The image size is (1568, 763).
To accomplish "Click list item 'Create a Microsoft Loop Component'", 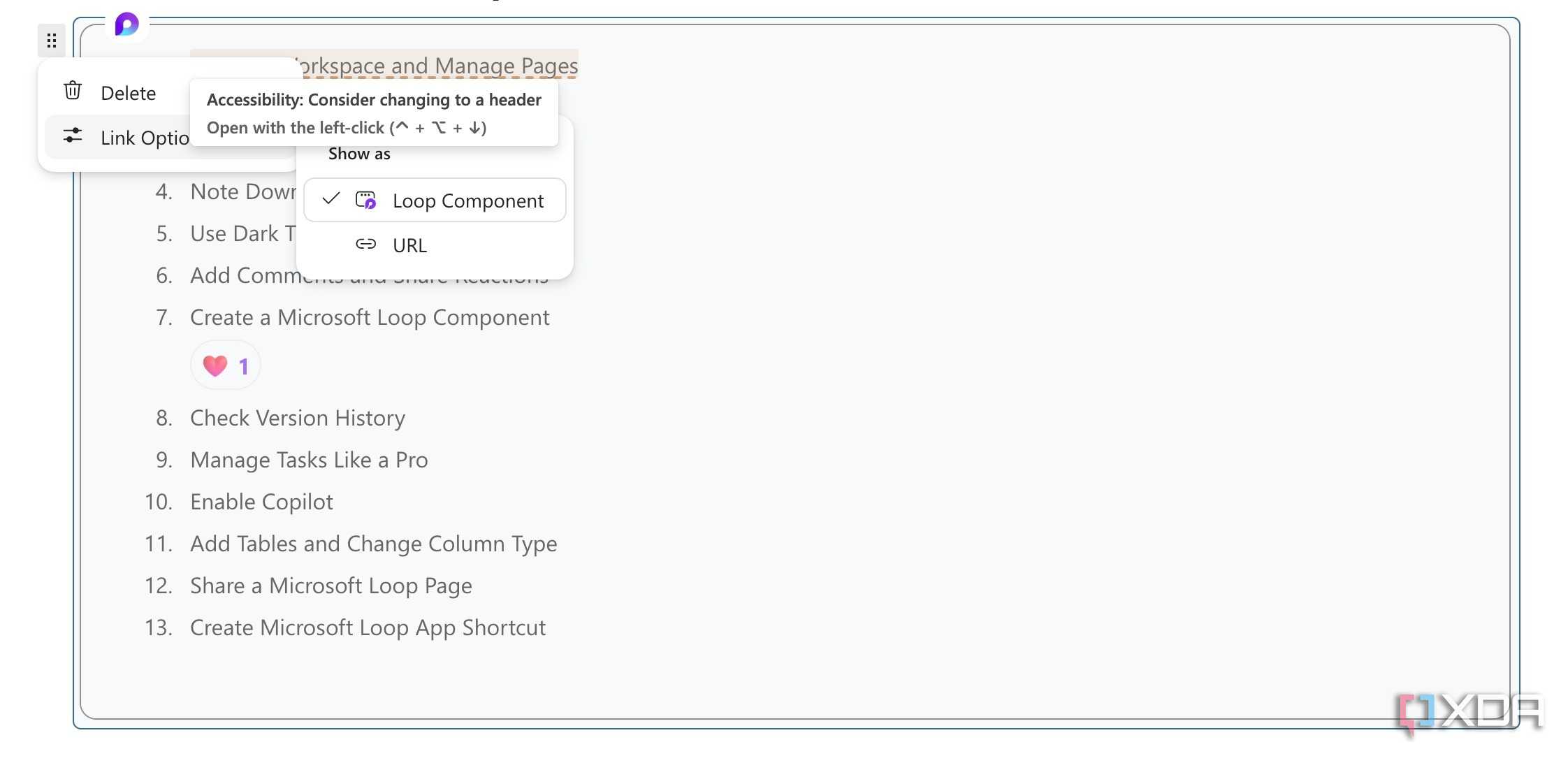I will coord(370,317).
